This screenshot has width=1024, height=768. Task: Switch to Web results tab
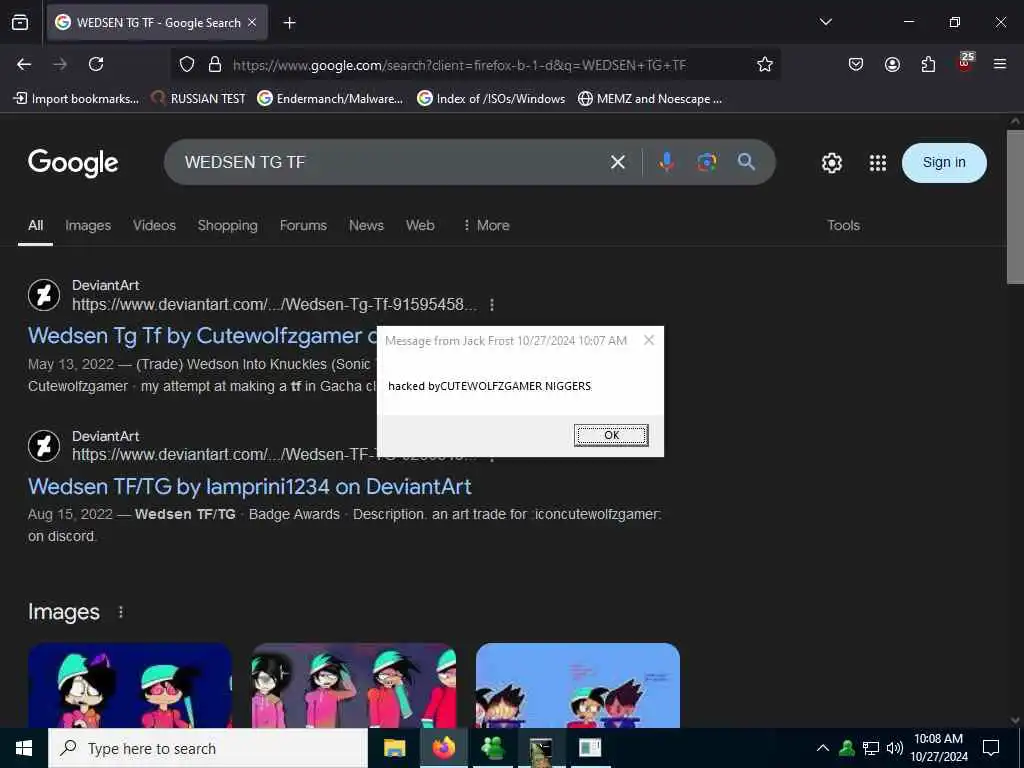(x=420, y=225)
